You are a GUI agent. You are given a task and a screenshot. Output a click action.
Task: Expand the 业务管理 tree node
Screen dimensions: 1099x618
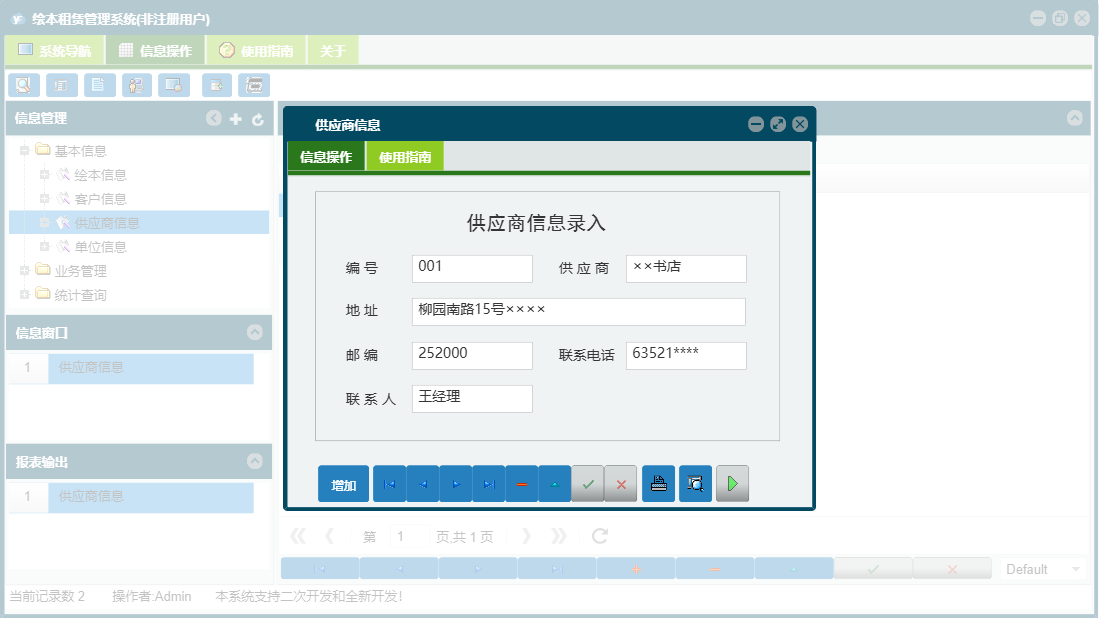pos(23,270)
